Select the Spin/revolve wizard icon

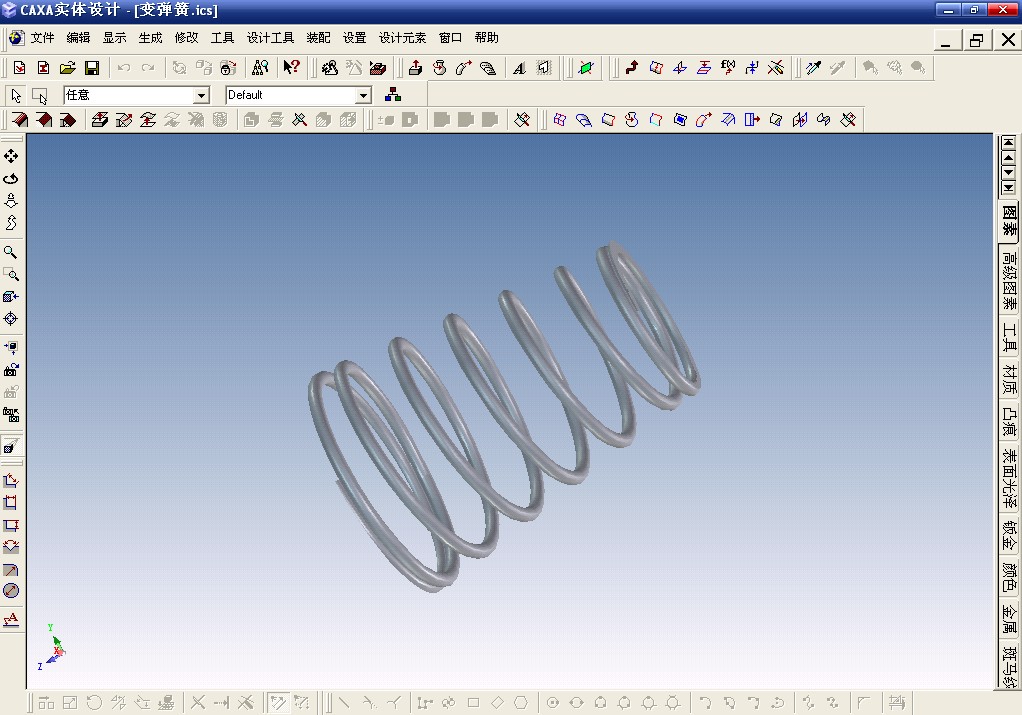coord(439,68)
